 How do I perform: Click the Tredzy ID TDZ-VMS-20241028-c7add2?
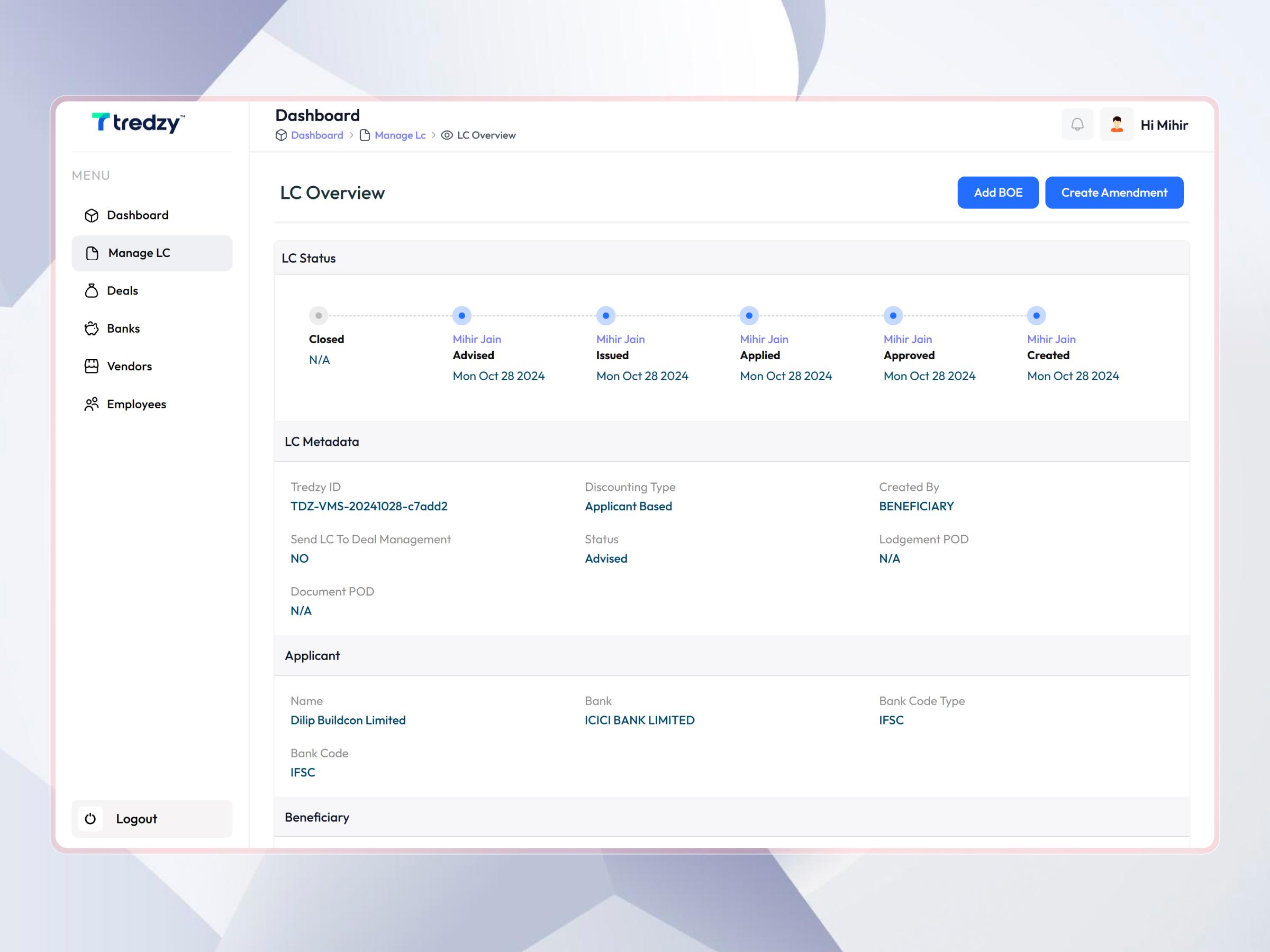pyautogui.click(x=370, y=506)
